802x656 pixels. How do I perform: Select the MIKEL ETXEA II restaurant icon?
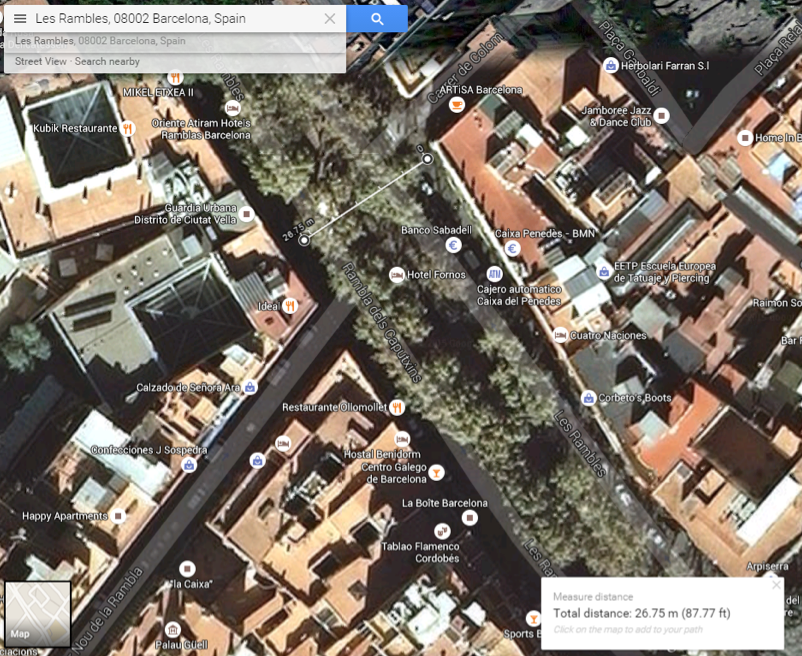click(175, 78)
